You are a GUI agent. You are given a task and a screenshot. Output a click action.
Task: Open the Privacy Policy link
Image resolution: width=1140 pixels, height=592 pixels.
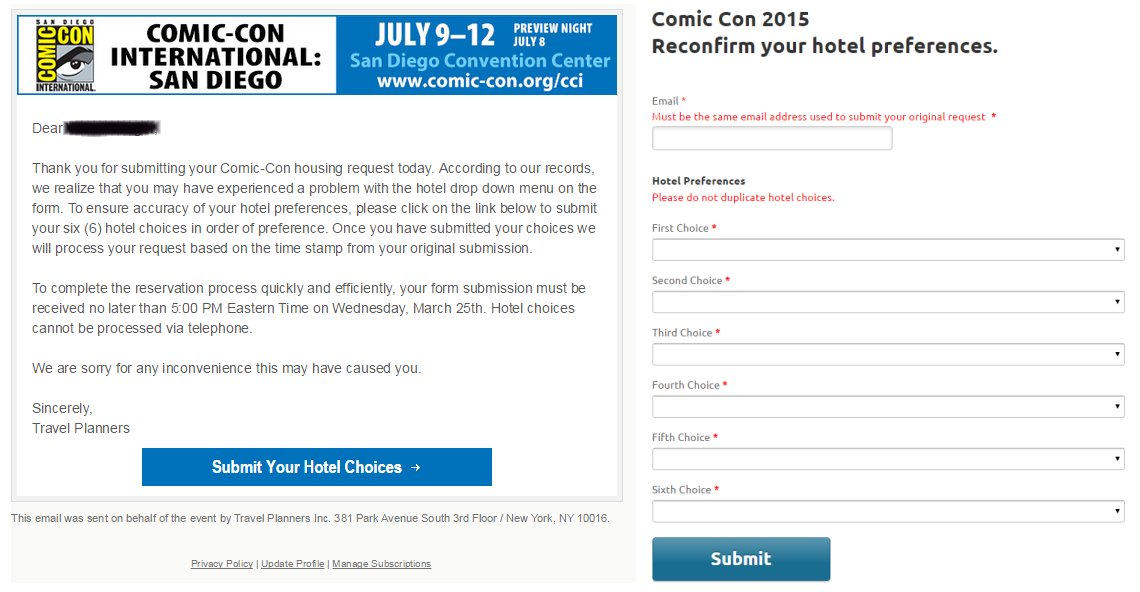222,564
